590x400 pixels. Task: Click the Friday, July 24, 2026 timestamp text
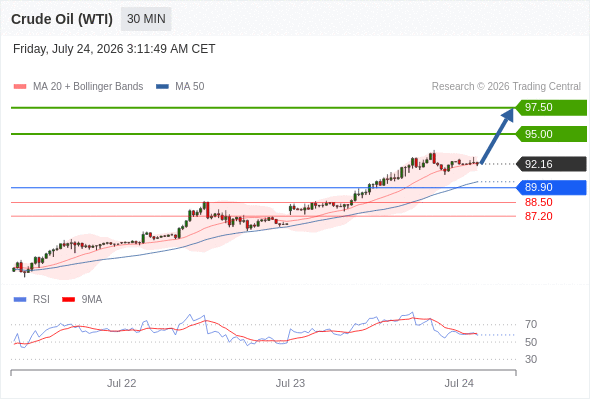[x=114, y=49]
